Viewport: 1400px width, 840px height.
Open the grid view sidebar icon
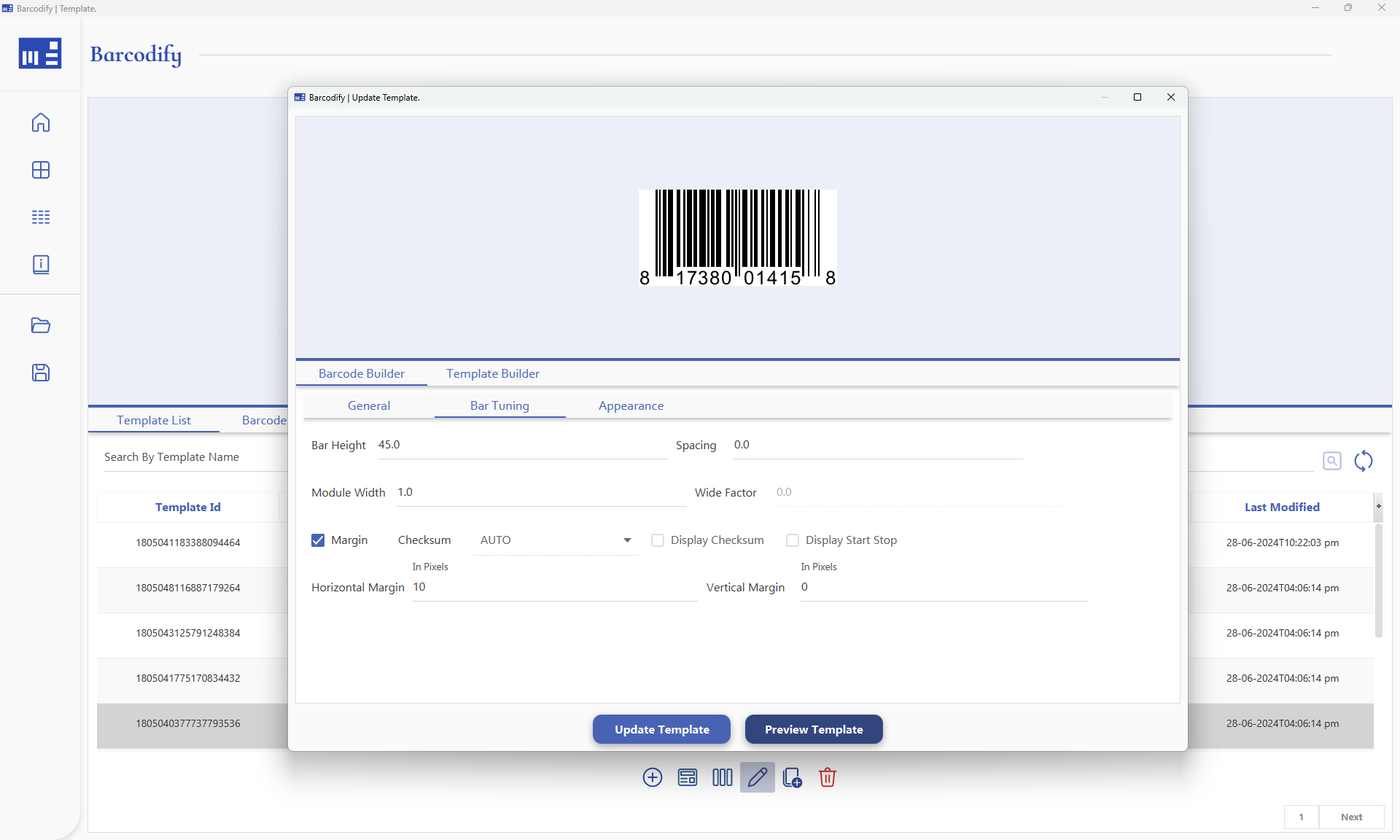click(x=41, y=170)
